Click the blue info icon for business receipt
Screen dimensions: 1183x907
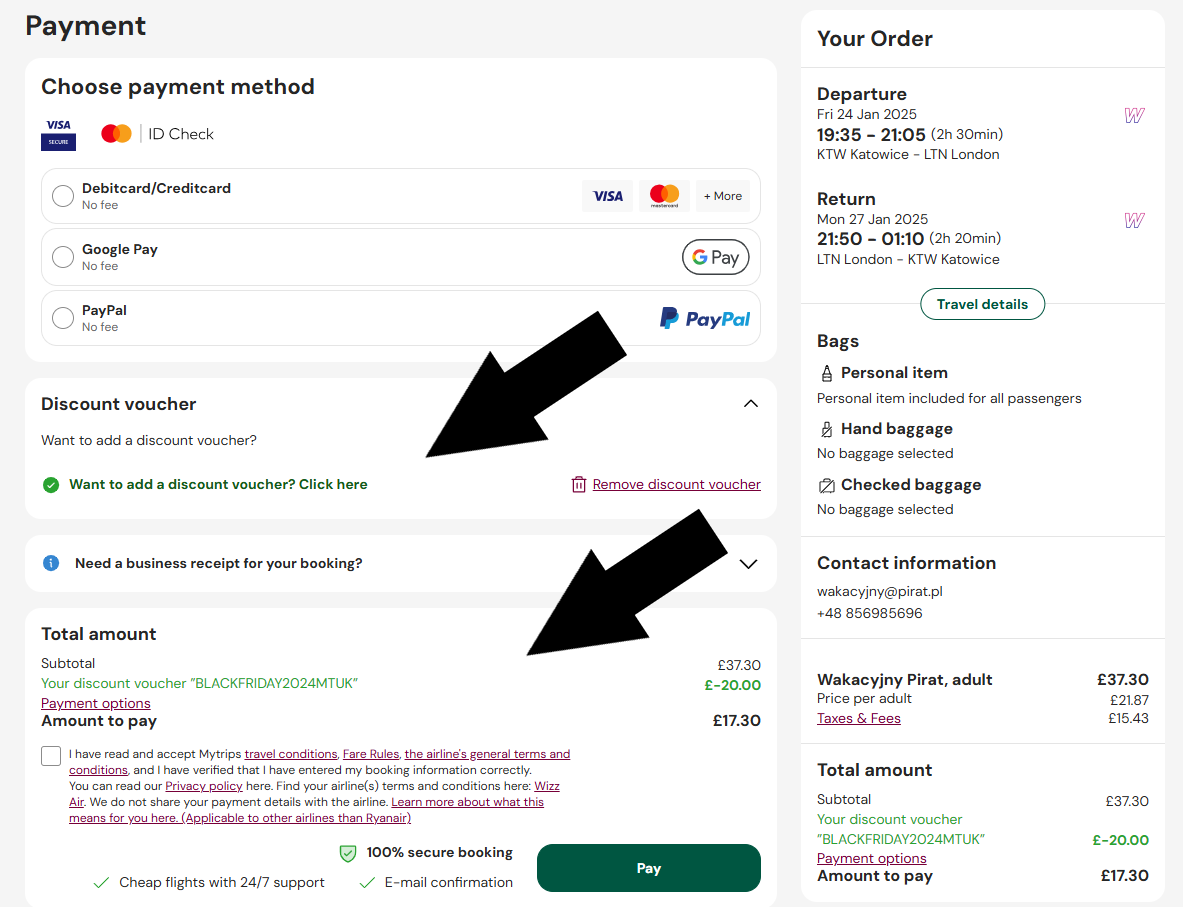click(x=51, y=563)
